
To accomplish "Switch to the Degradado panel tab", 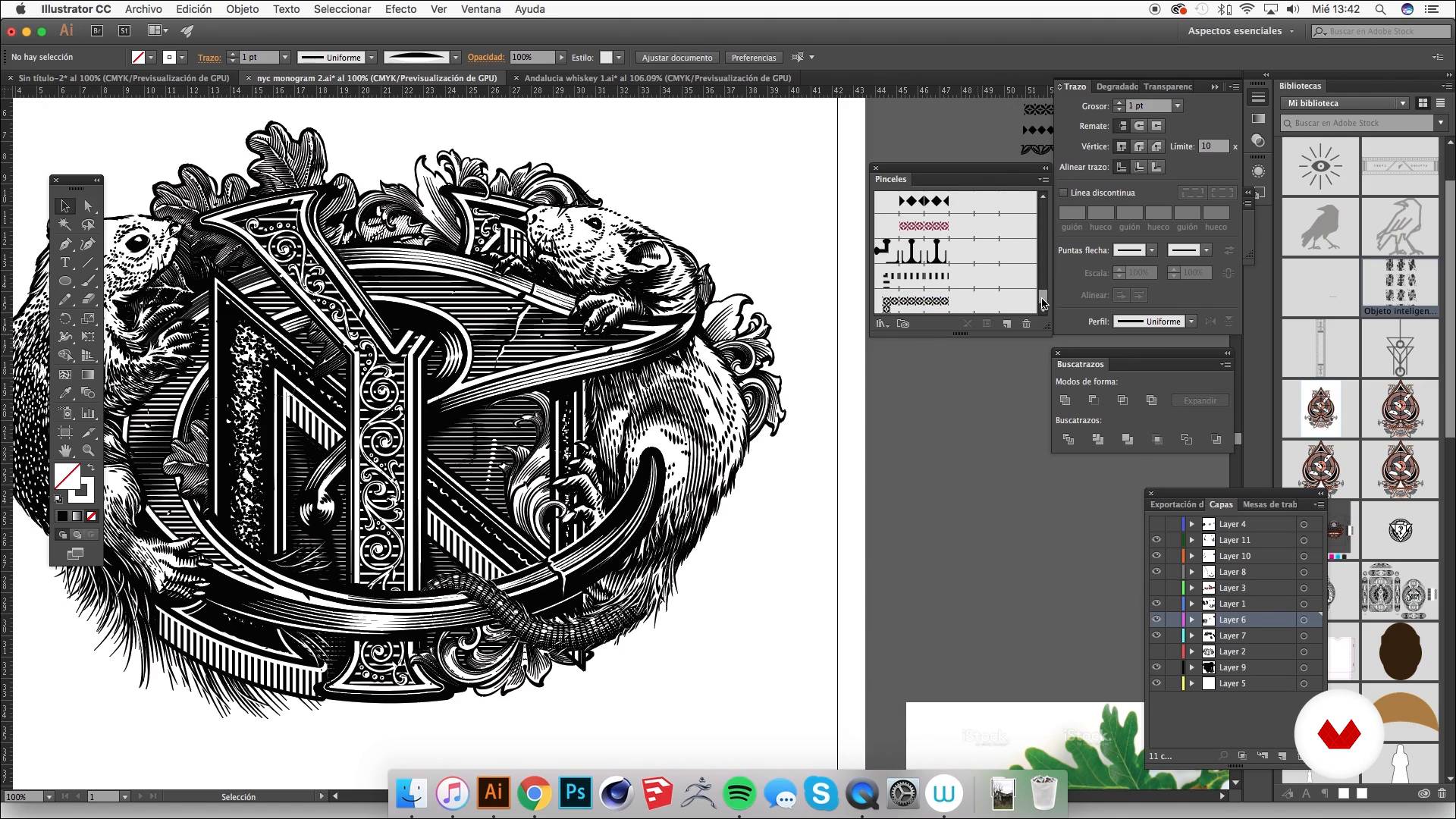I will [1117, 86].
